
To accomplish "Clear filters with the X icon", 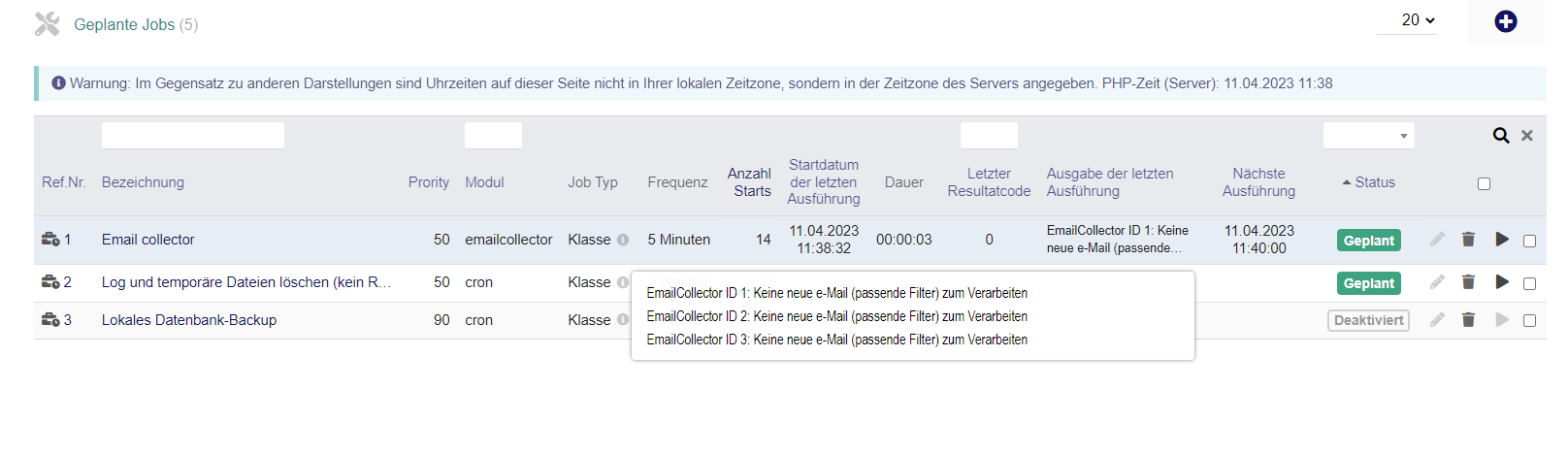I will point(1527,136).
